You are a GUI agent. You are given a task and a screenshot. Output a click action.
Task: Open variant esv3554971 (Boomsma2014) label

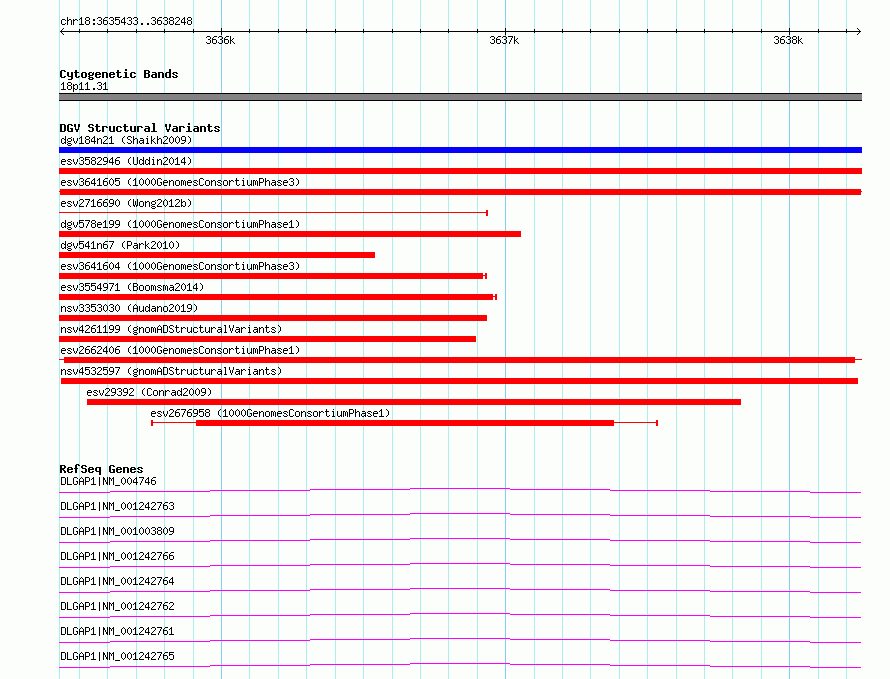tap(132, 287)
